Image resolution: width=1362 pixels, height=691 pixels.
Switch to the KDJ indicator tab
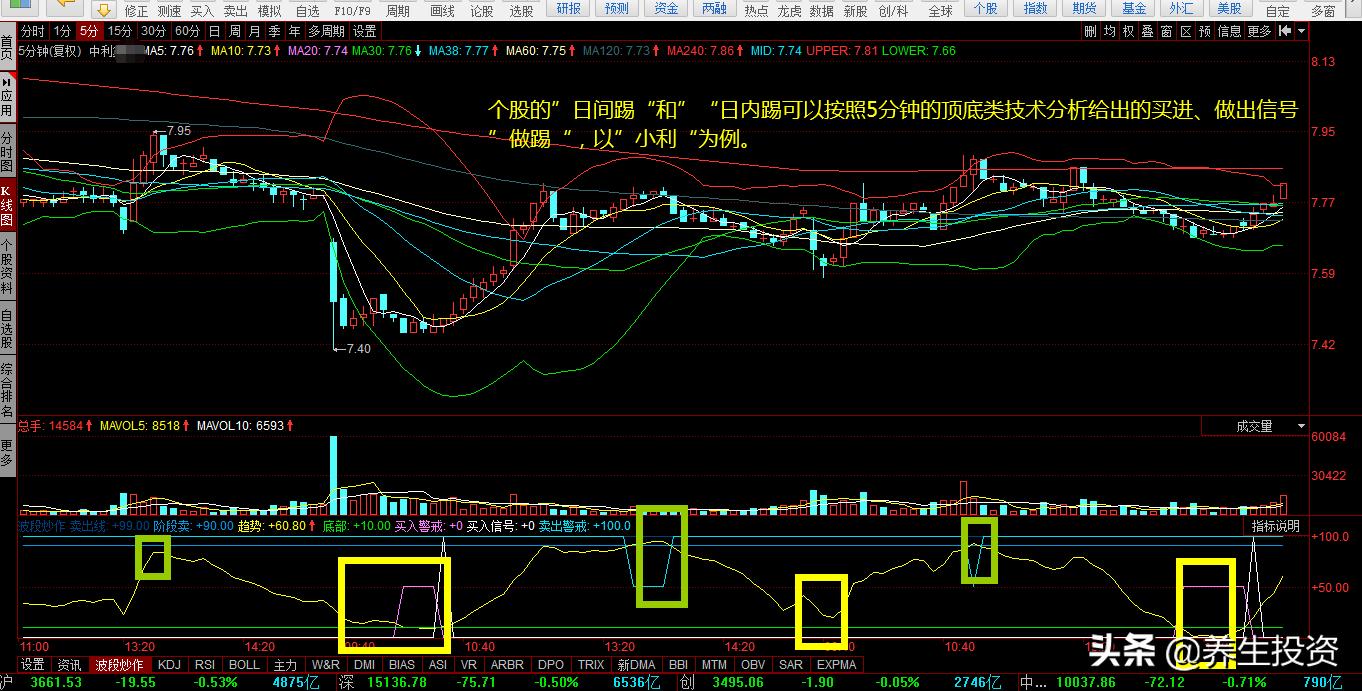pyautogui.click(x=169, y=664)
